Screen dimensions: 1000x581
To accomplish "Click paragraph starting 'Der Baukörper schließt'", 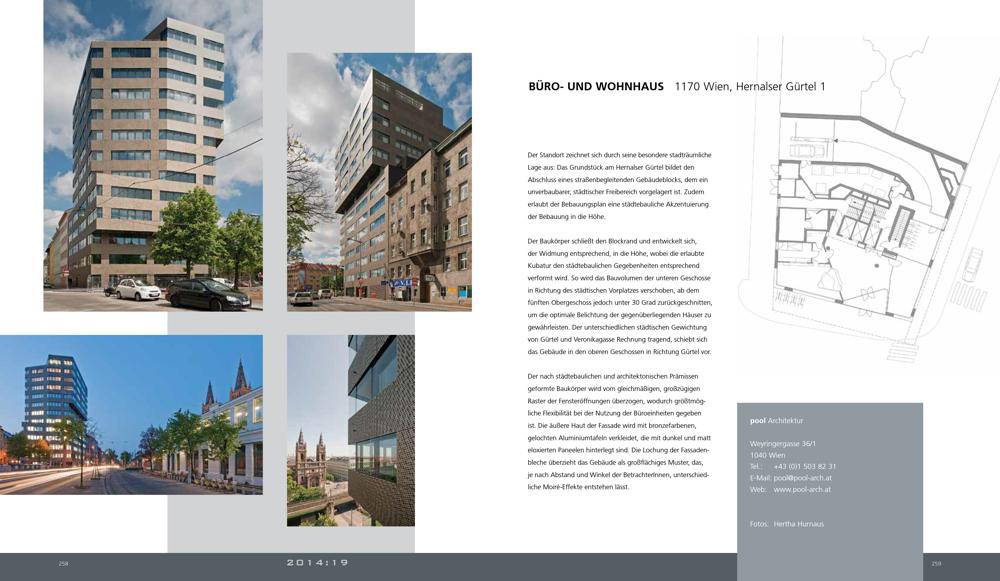I will coord(619,297).
